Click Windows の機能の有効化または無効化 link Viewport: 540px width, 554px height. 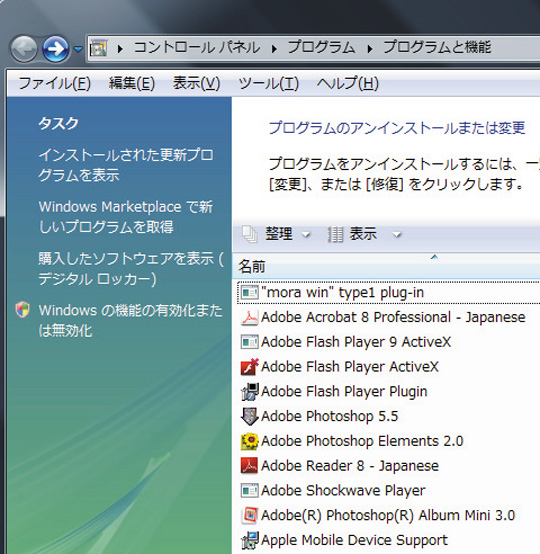coord(130,321)
